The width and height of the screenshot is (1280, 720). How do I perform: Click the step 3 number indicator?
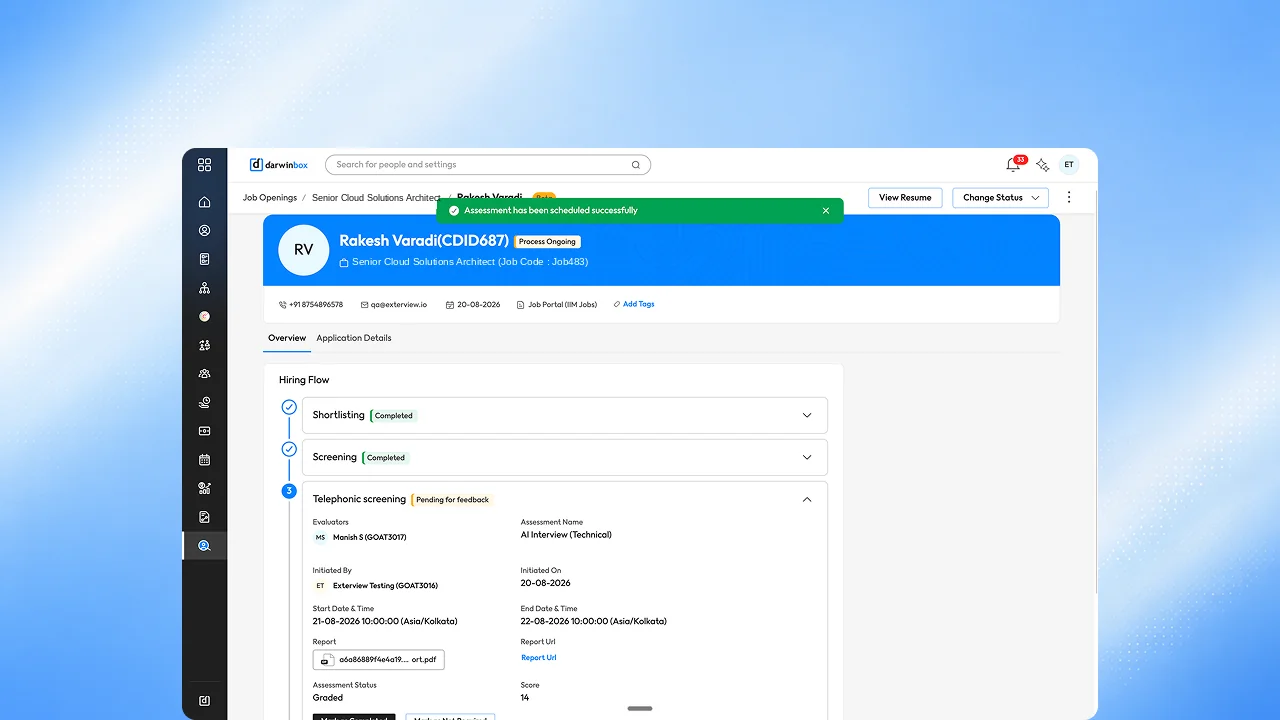coord(289,491)
